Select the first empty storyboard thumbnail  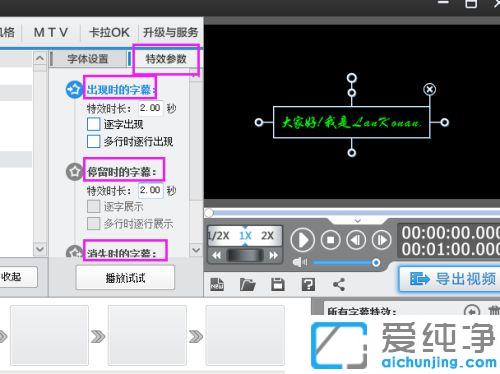tap(49, 336)
